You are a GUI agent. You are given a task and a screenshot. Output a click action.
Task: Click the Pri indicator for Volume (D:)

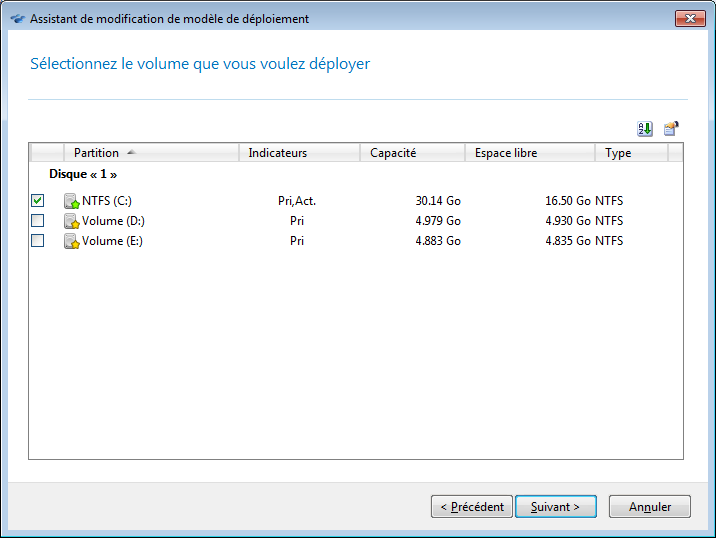click(x=297, y=221)
